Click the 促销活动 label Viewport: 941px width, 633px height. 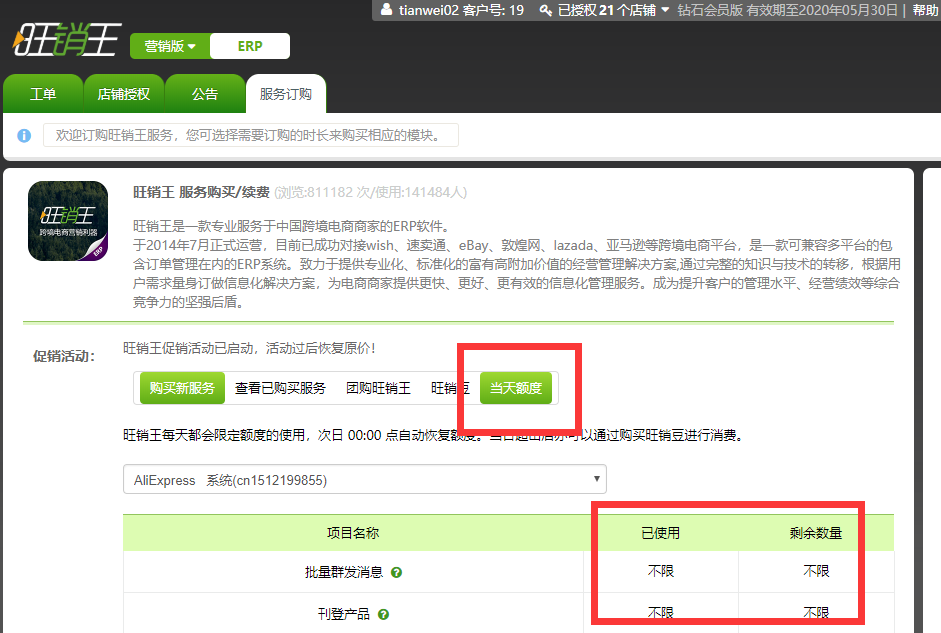(64, 356)
